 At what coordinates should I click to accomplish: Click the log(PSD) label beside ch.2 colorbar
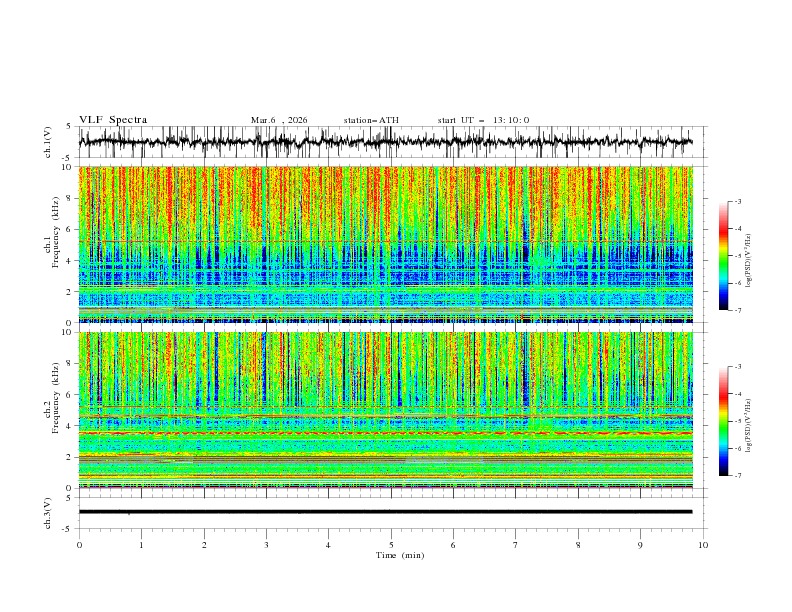748,426
